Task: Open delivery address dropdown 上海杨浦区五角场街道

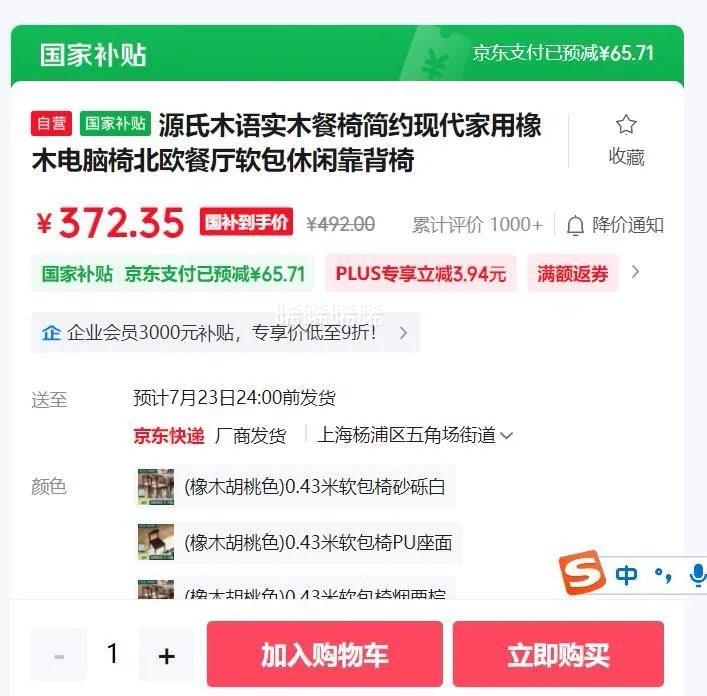Action: coord(415,435)
